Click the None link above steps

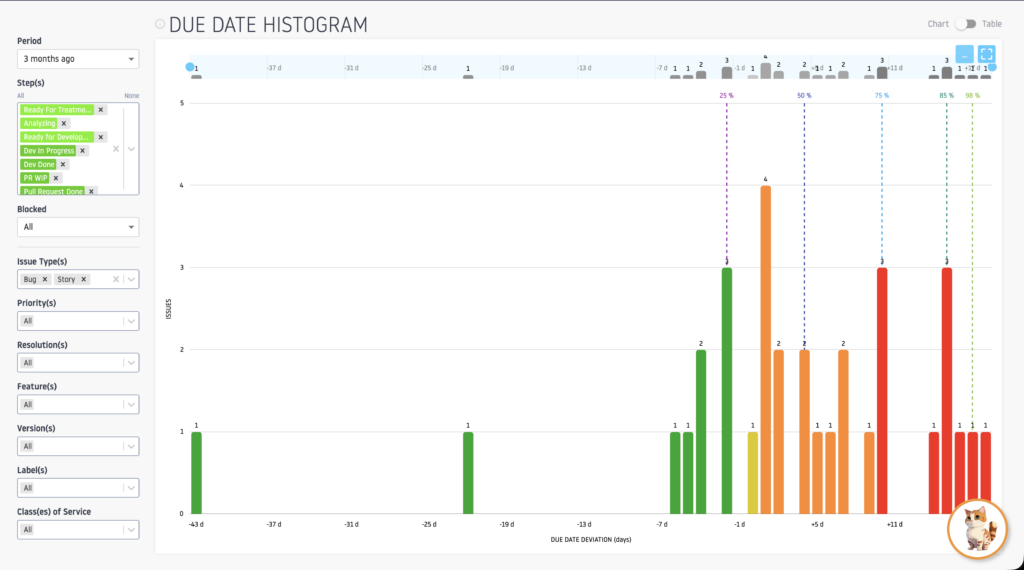point(131,96)
